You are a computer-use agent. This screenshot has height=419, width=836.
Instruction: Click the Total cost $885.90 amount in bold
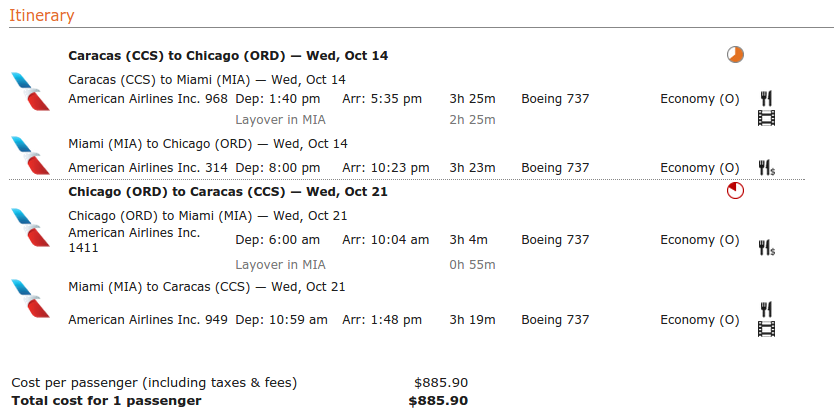click(x=438, y=401)
